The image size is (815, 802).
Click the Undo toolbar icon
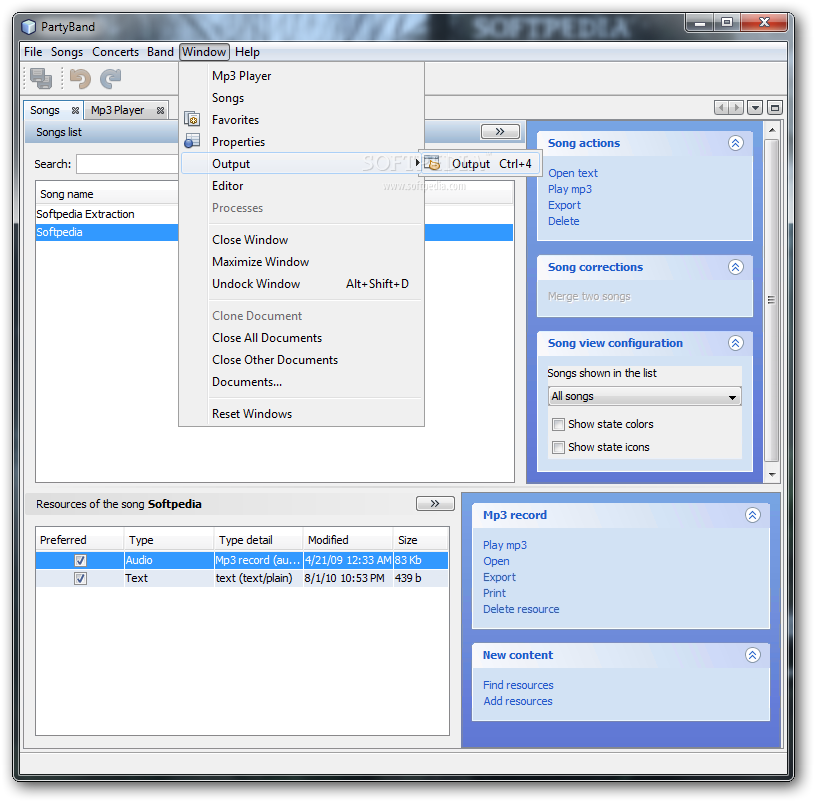click(x=80, y=78)
